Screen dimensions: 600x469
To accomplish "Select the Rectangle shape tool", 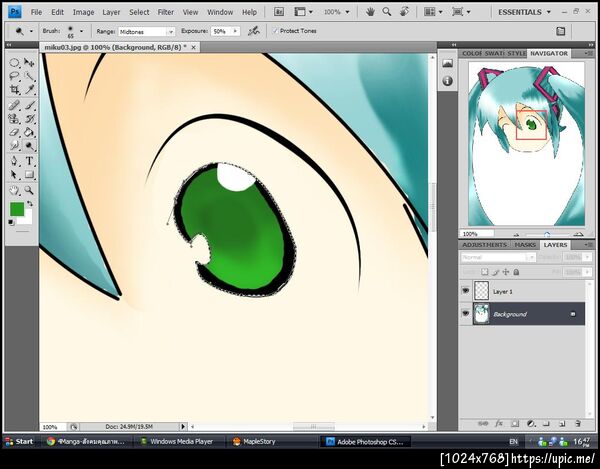I will [x=29, y=175].
